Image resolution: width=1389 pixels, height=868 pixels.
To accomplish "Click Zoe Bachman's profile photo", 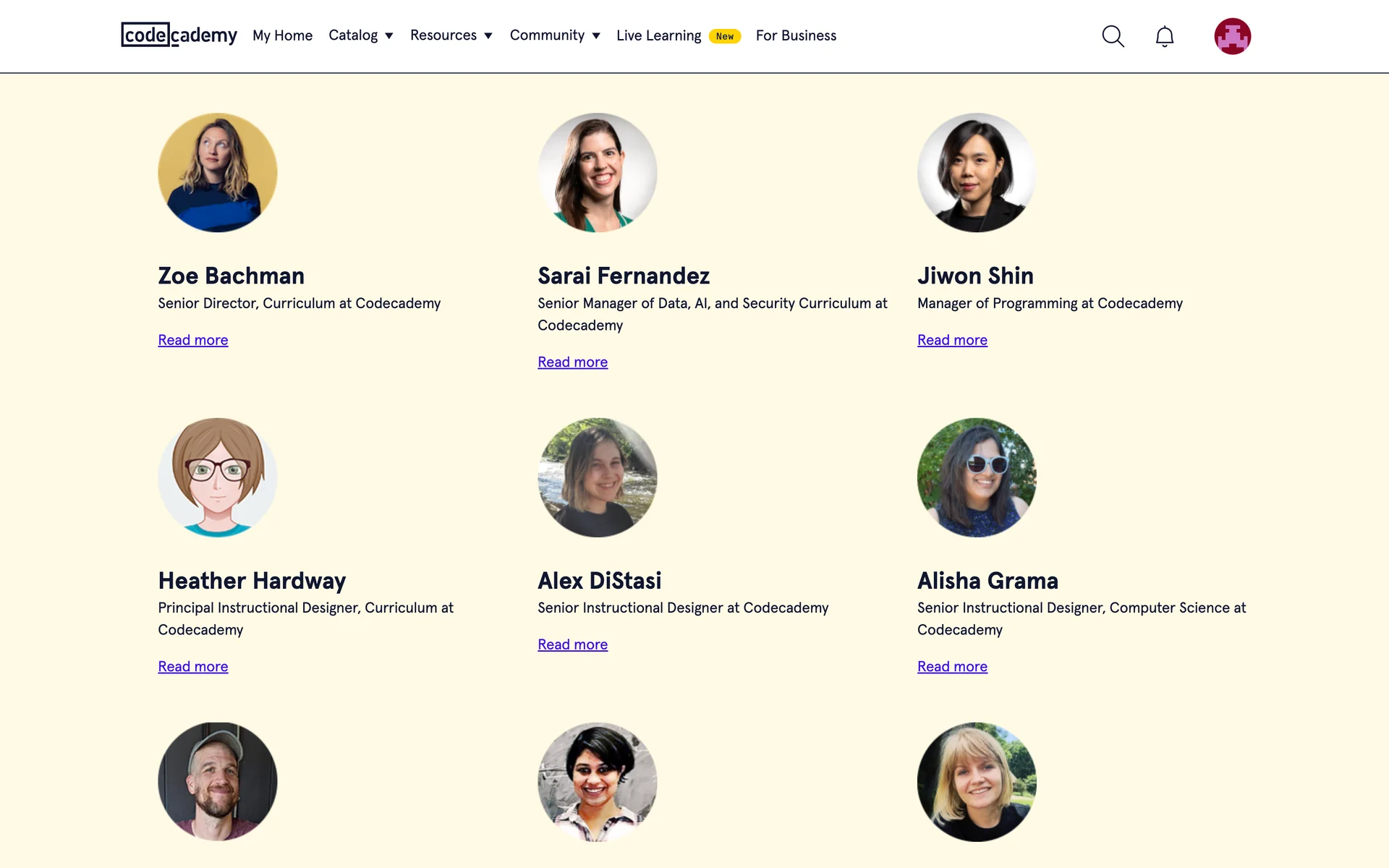I will point(218,172).
